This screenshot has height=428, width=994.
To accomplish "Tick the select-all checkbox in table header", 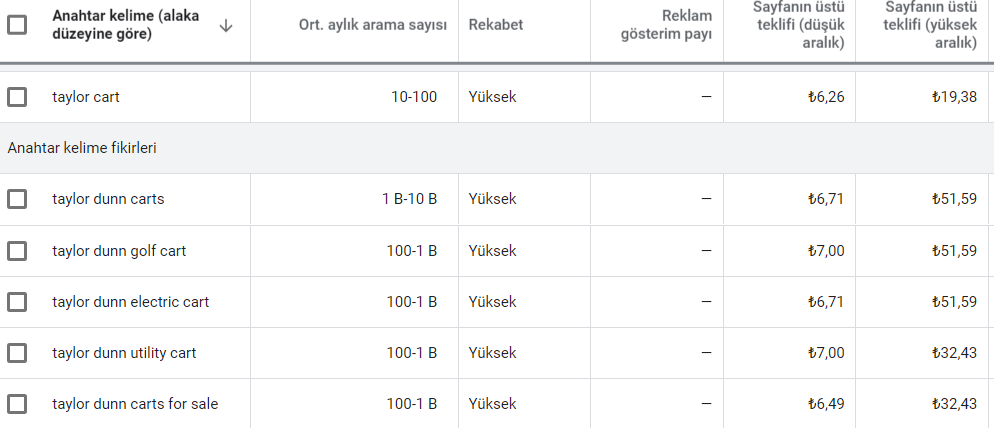I will pyautogui.click(x=16, y=25).
